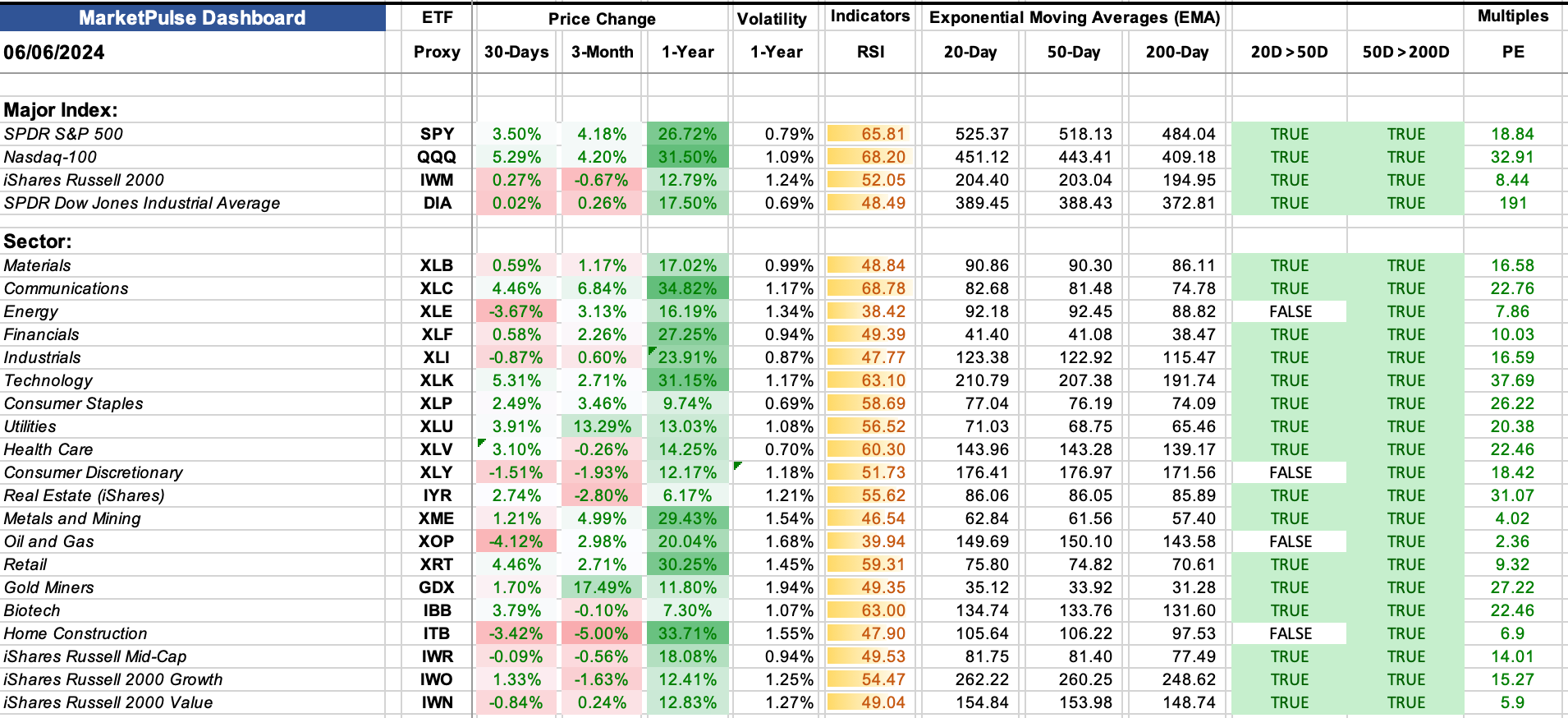The height and width of the screenshot is (718, 1568).
Task: Click the PE column header
Action: 1513,53
